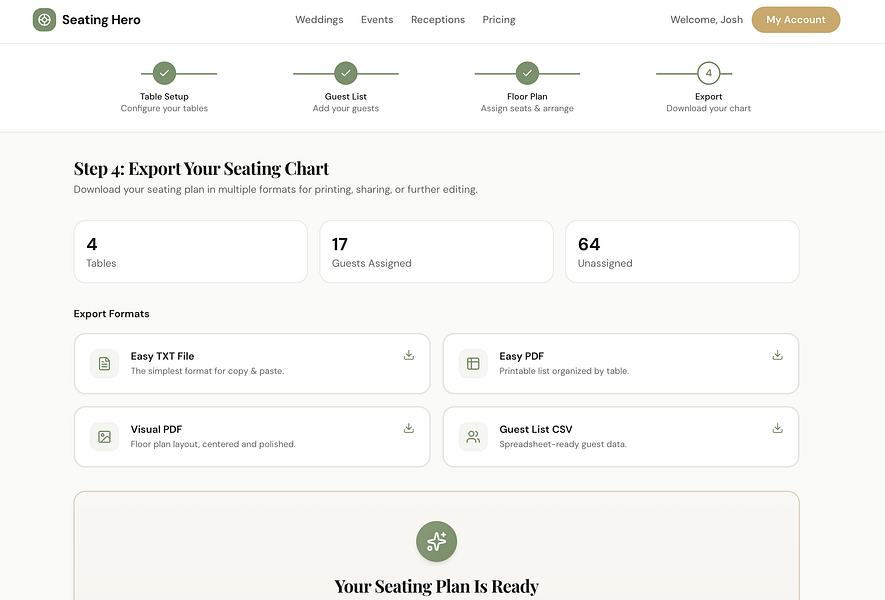The image size is (885, 600).
Task: Open the Events menu item
Action: [377, 20]
